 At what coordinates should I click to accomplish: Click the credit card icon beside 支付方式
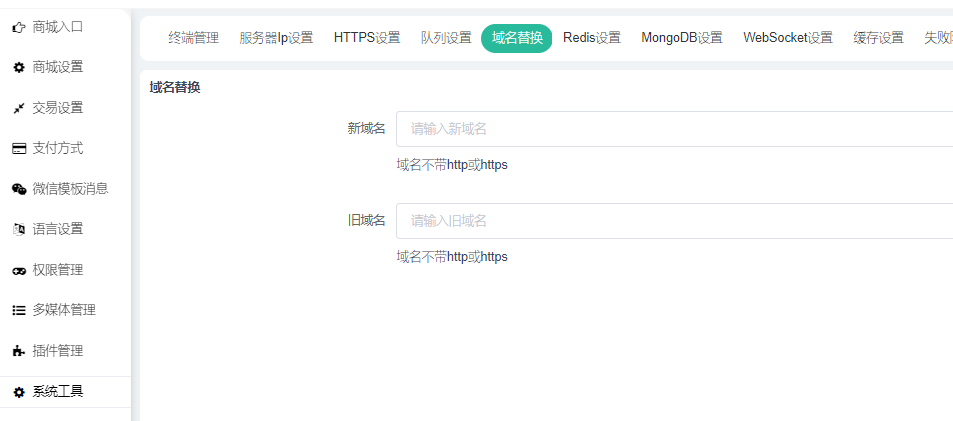(x=19, y=148)
